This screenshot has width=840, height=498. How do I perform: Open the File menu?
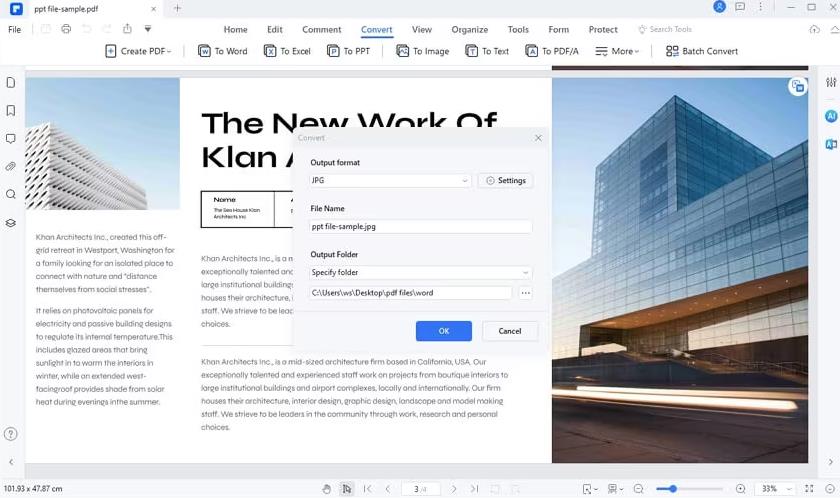(14, 29)
